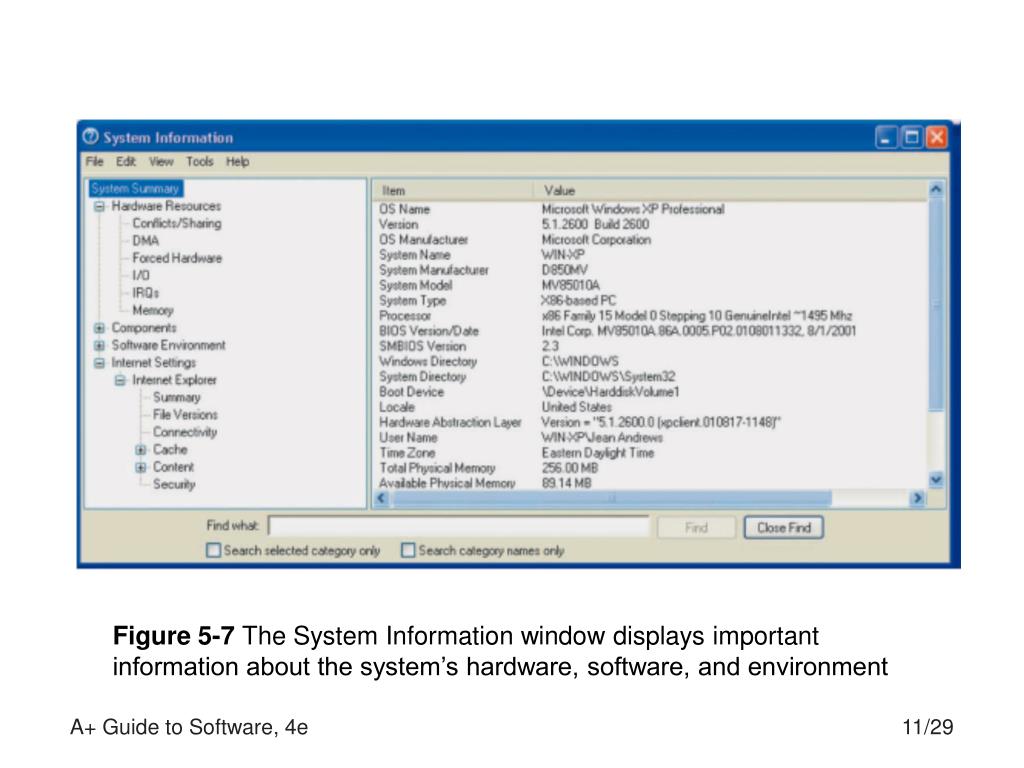Select Memory under Hardware Resources
Screen dimensions: 1024x768
click(153, 310)
